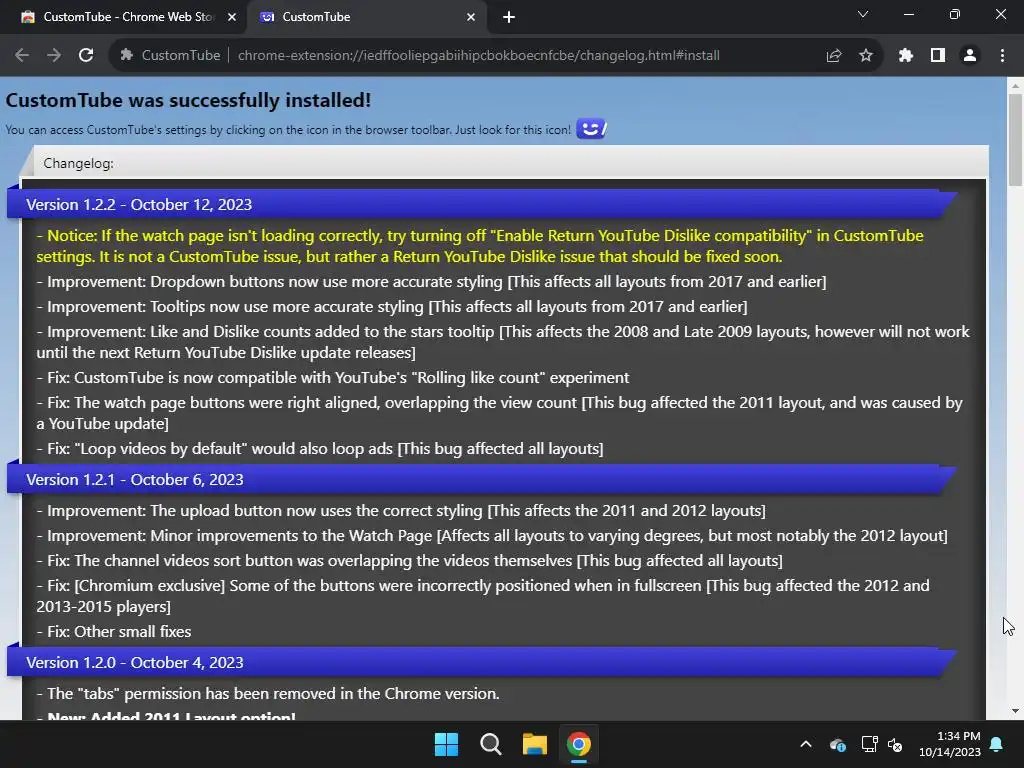Click the 'Rolling like count' fix line

(332, 377)
